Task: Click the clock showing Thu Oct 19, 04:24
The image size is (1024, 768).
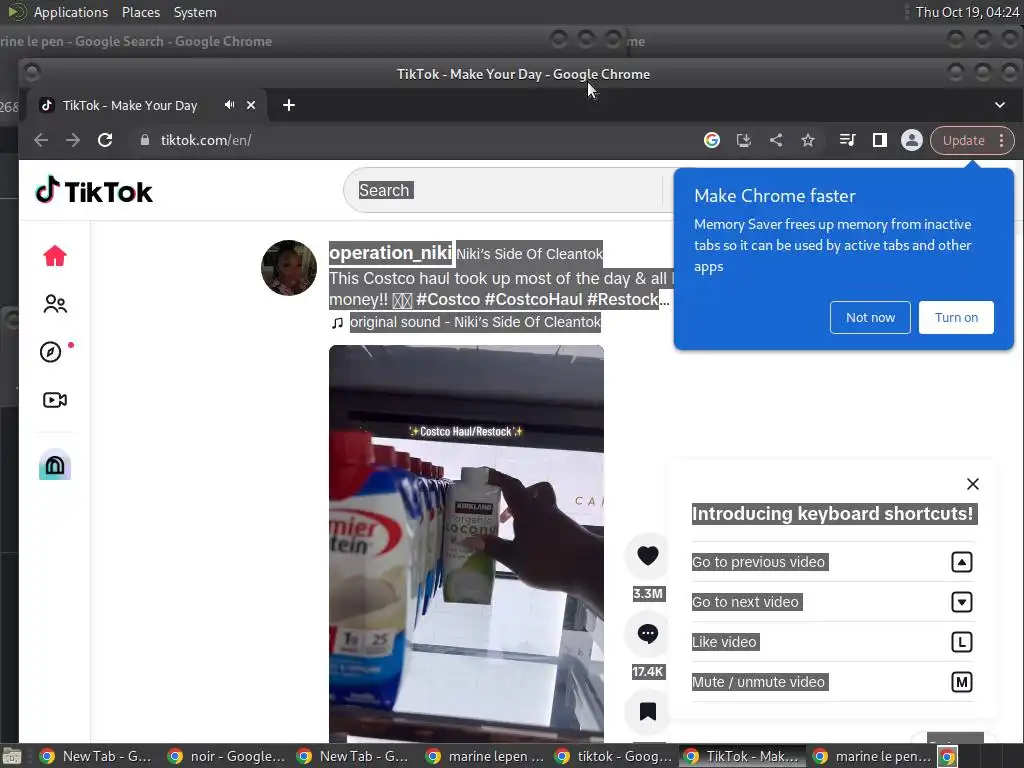Action: [967, 12]
